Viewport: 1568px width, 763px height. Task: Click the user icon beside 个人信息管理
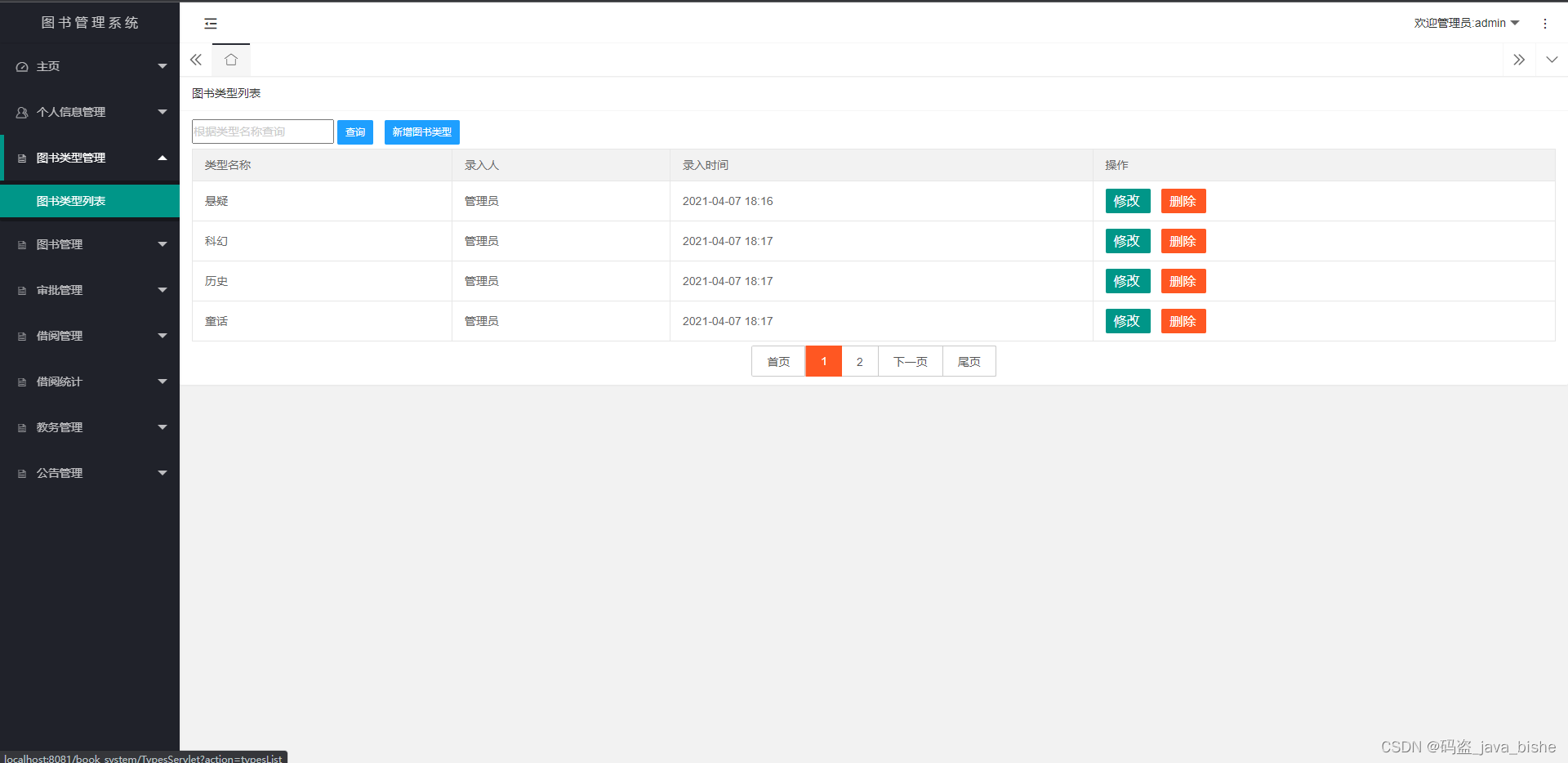[x=22, y=113]
